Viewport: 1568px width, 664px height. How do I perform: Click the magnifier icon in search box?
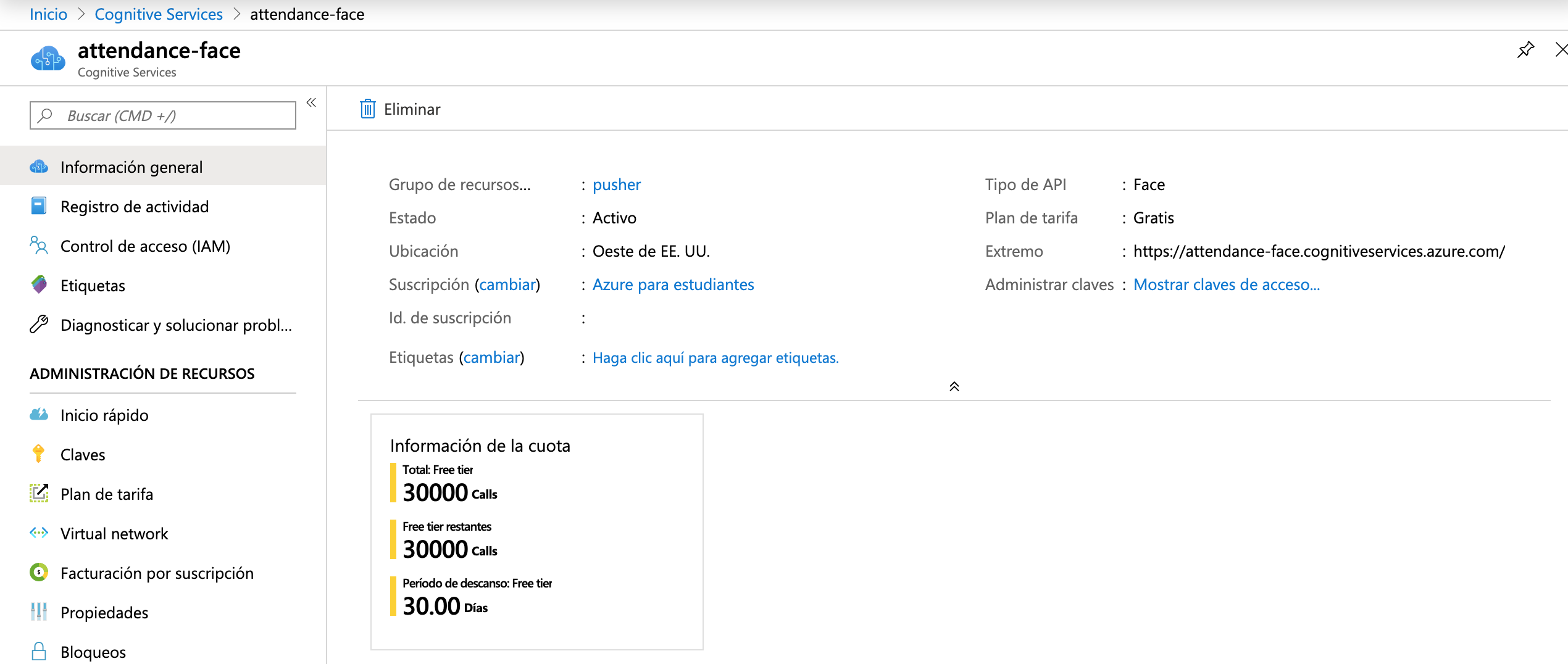(x=45, y=115)
